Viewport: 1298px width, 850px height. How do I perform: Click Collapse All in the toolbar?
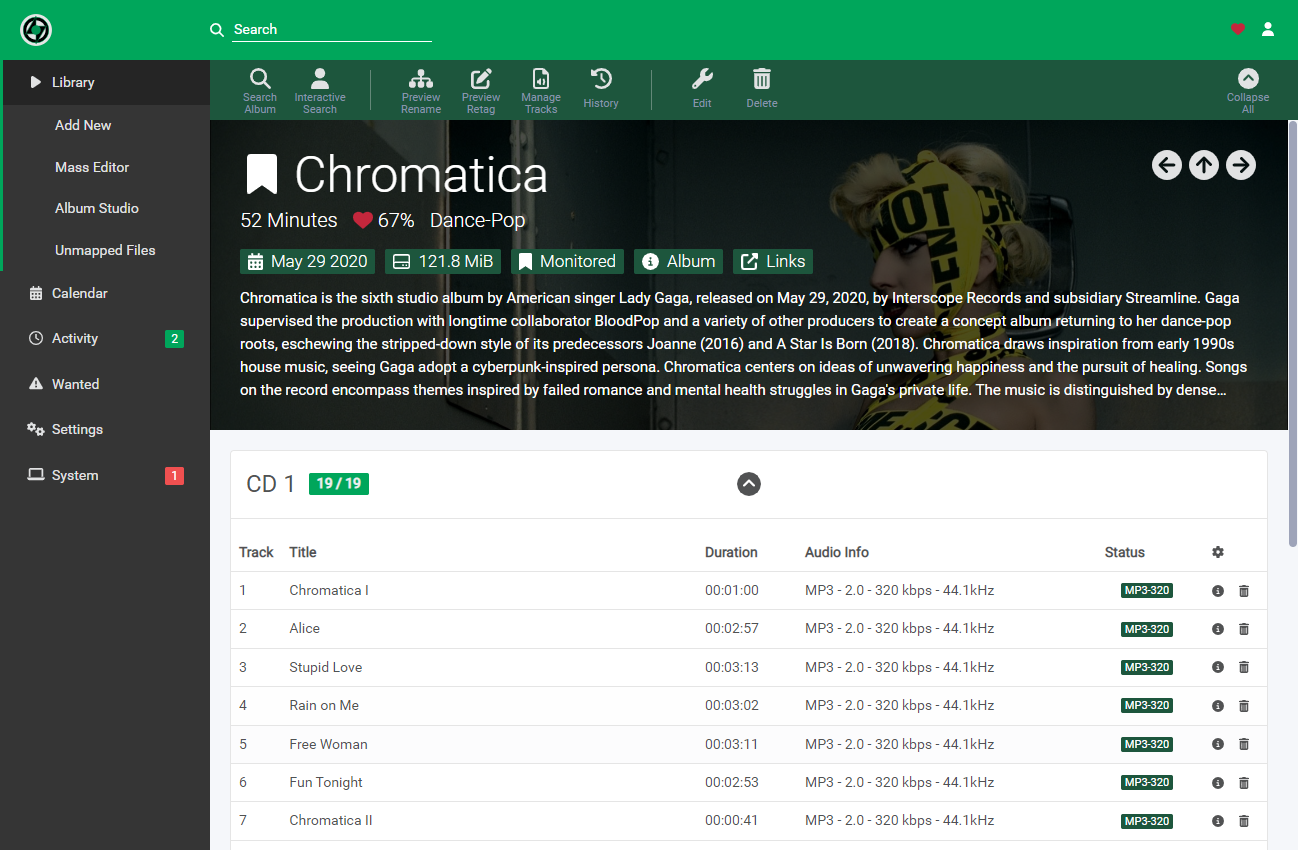(1248, 90)
